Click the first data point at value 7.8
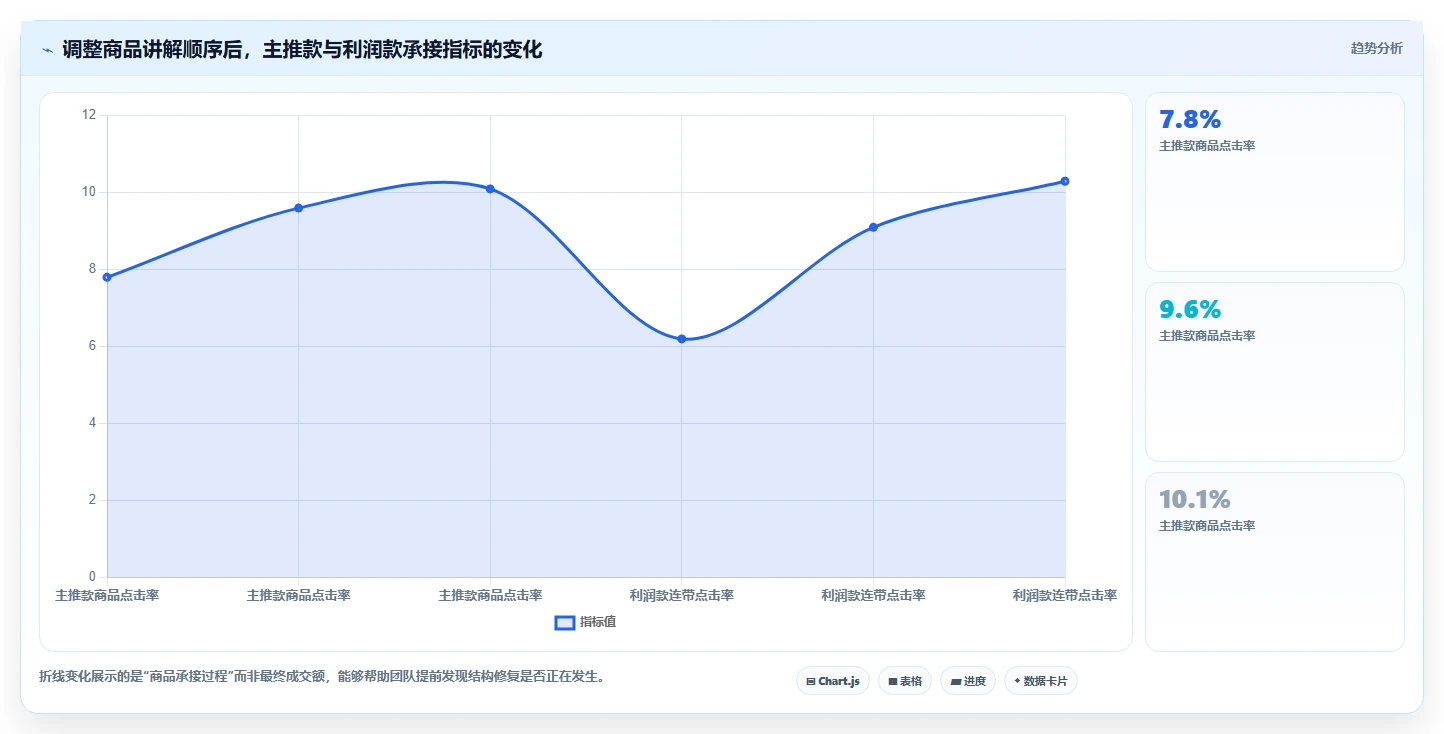The image size is (1444, 734). click(x=107, y=277)
